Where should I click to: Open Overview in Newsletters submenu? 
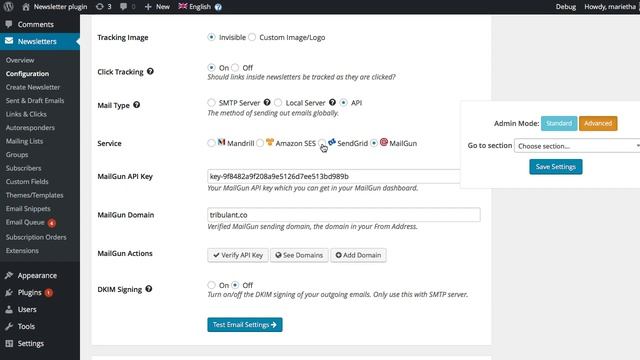point(20,60)
